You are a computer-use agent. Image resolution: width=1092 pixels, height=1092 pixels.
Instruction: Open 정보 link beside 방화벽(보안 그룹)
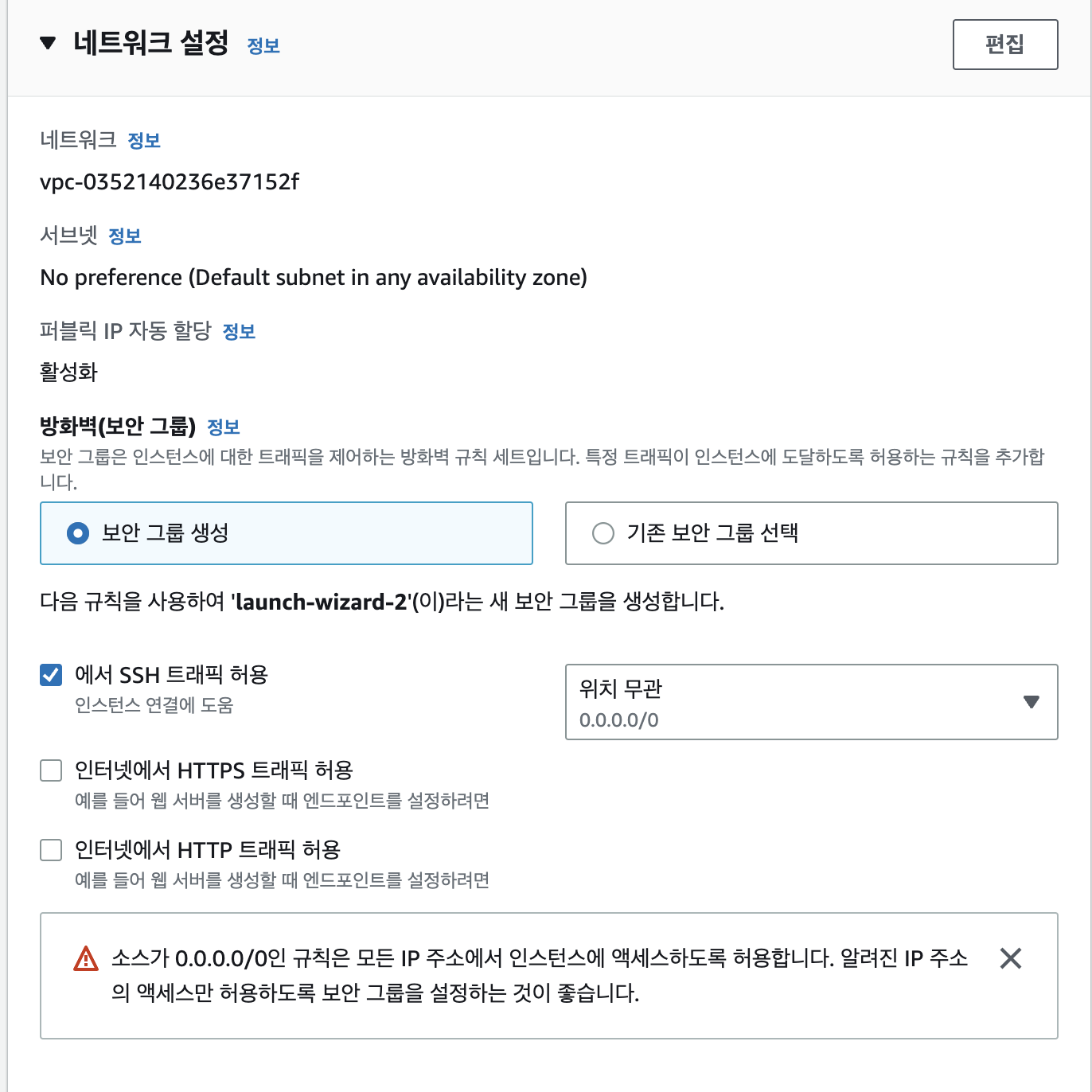(x=224, y=427)
